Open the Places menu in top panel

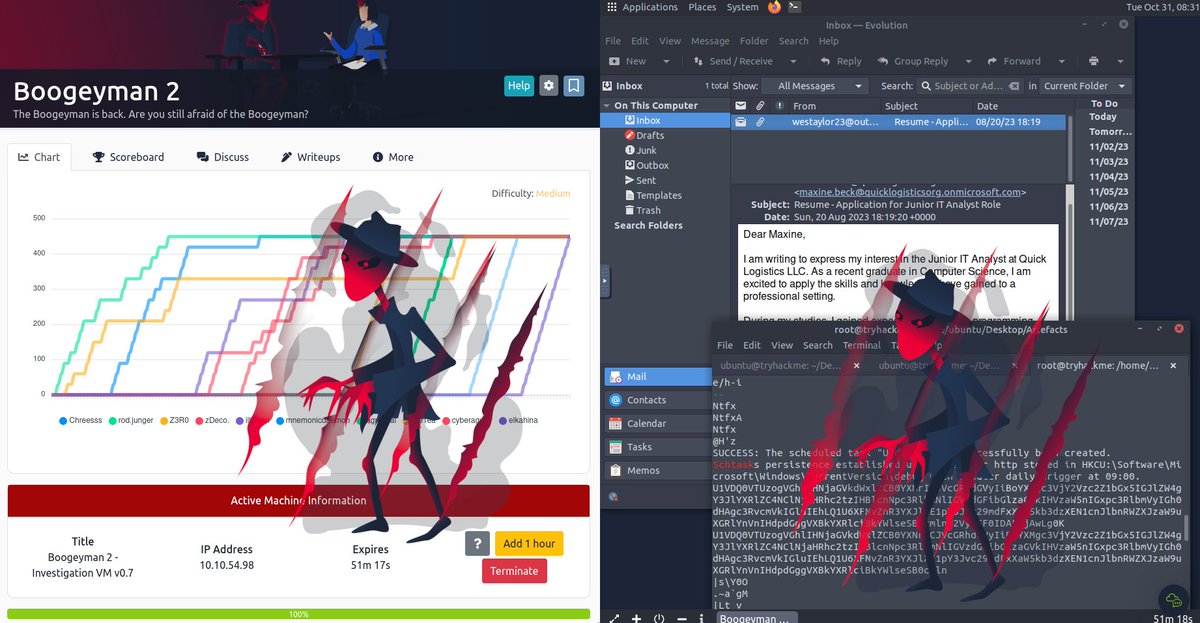click(x=702, y=7)
